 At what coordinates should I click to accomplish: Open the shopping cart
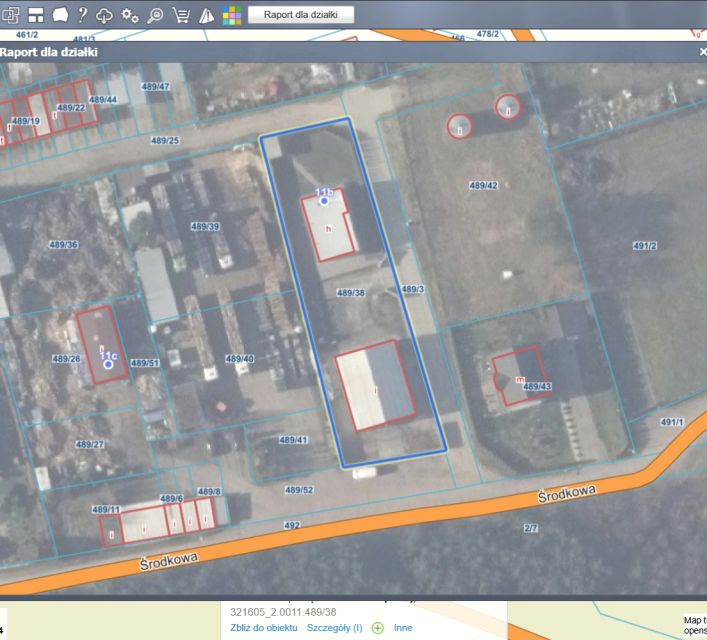[x=181, y=15]
